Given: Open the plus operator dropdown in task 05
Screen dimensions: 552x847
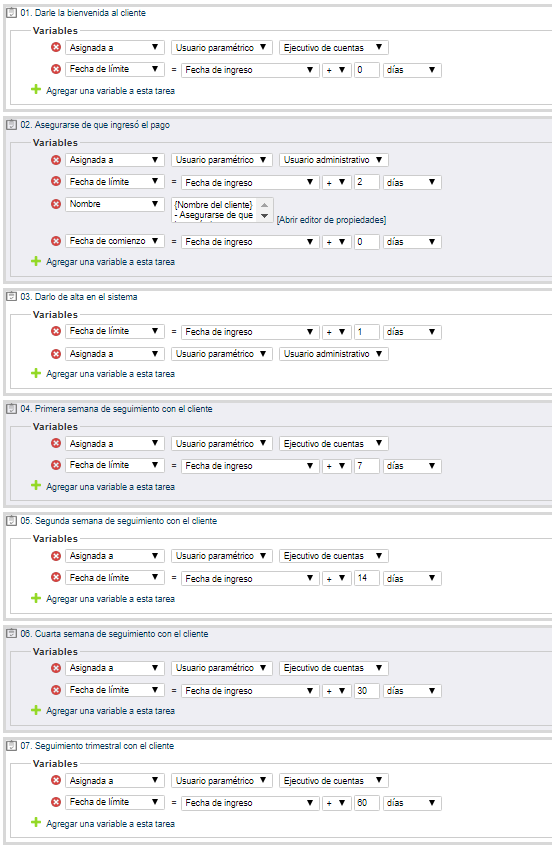Looking at the screenshot, I should [x=336, y=579].
